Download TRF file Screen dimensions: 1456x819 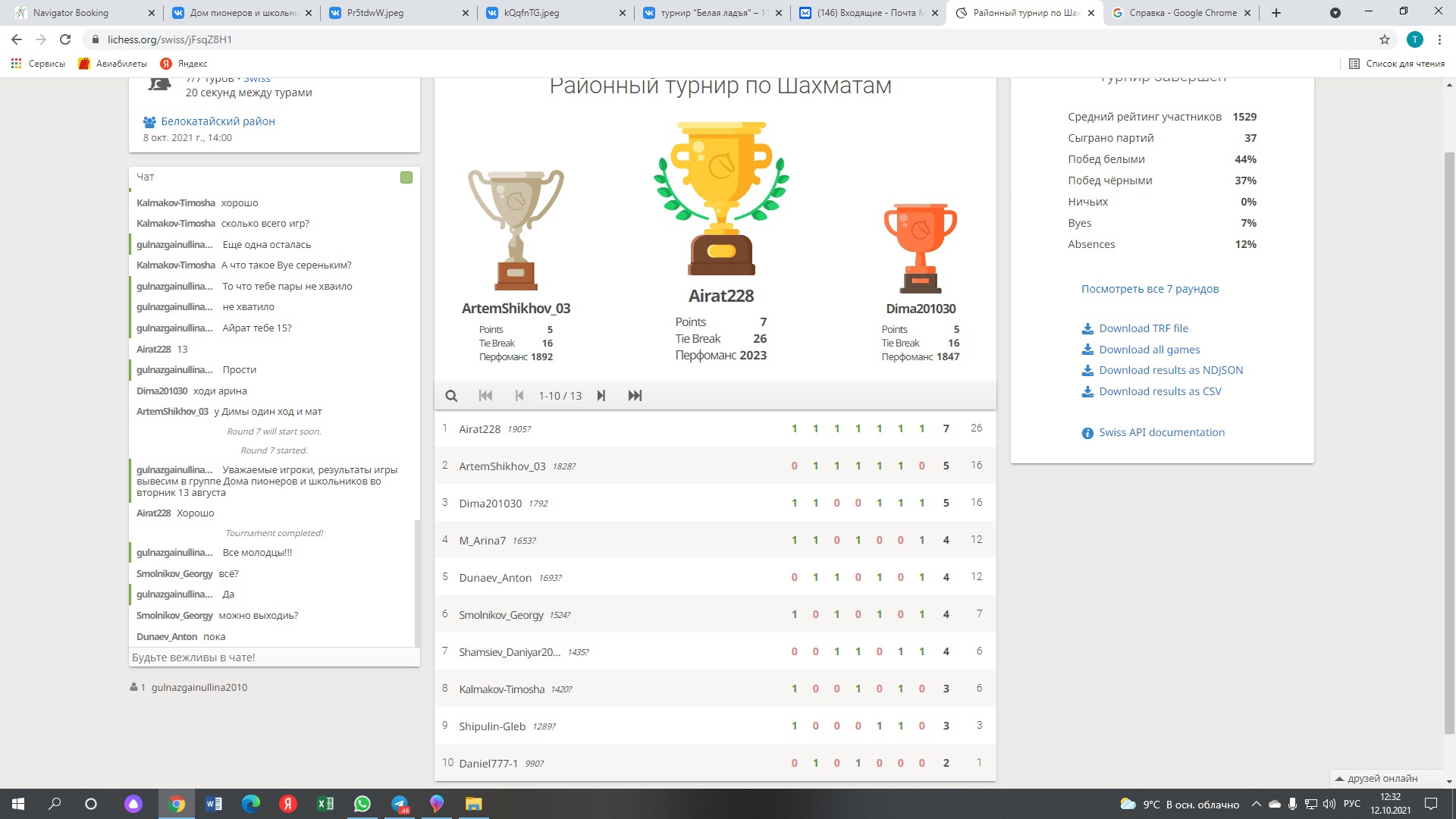(x=1143, y=328)
